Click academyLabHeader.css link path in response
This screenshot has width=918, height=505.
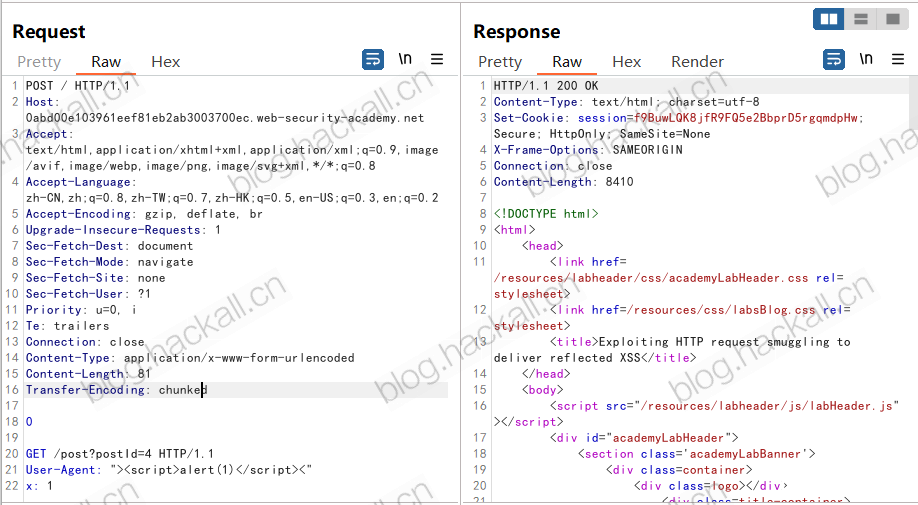(651, 278)
